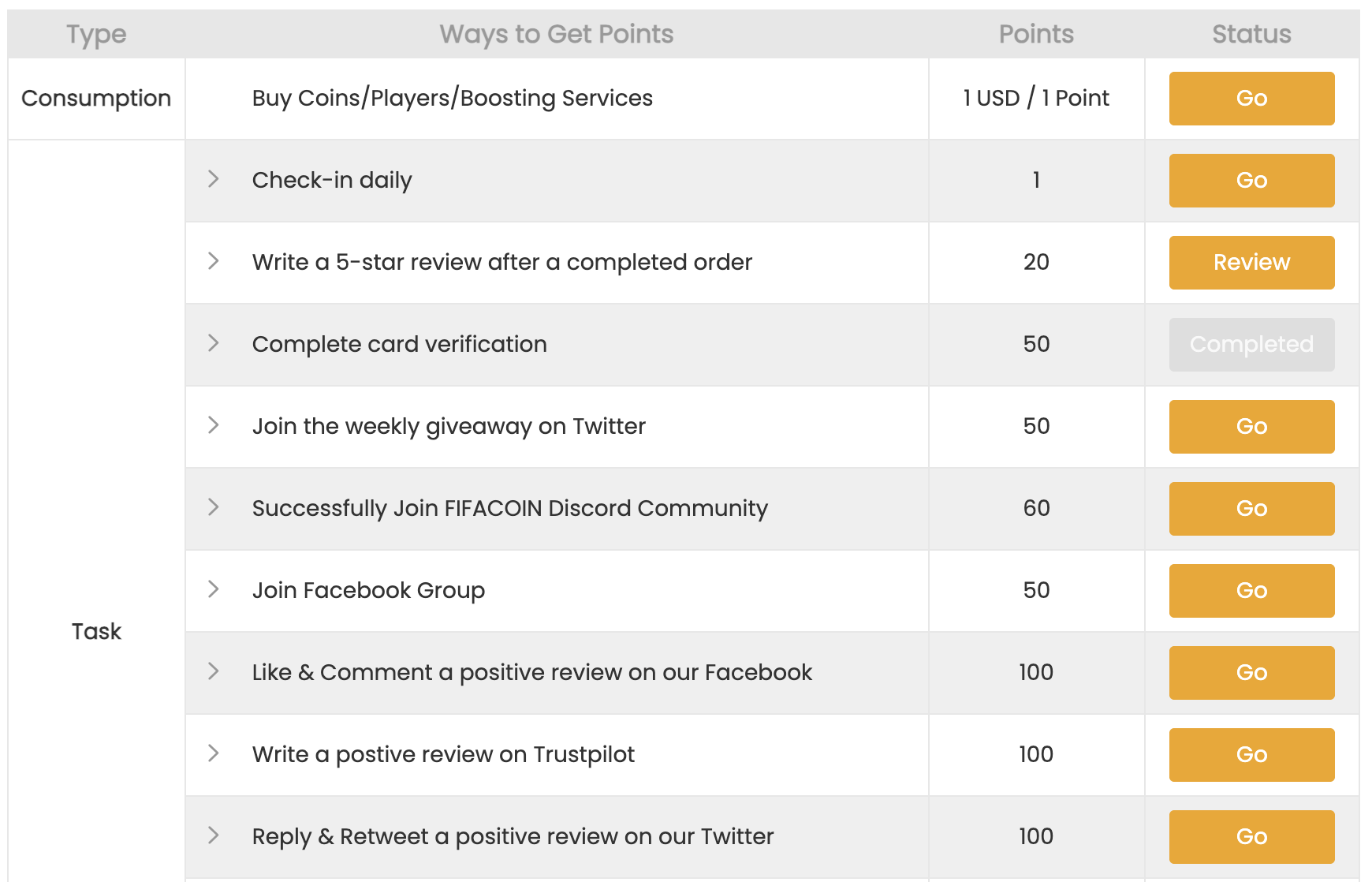Click Go for Reply & Retweet on Twitter
Image resolution: width=1372 pixels, height=882 pixels.
1251,837
